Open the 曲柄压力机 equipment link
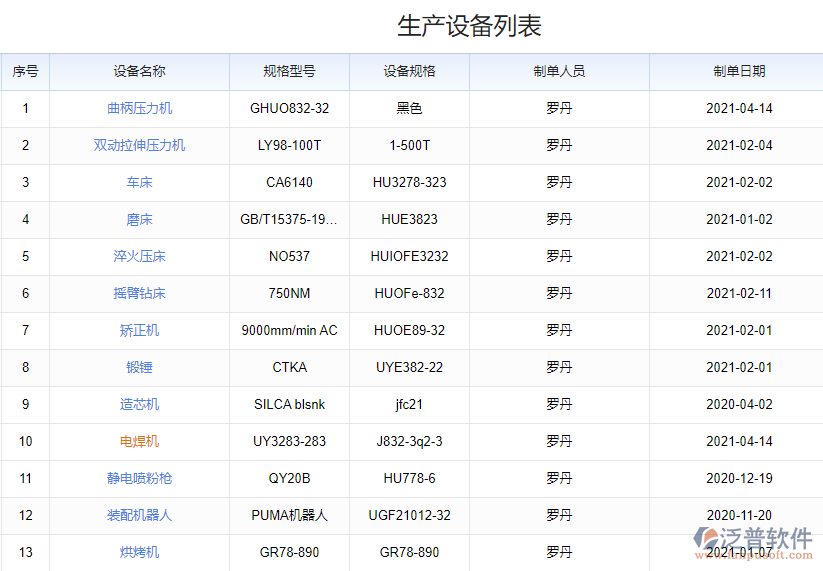 [139, 108]
